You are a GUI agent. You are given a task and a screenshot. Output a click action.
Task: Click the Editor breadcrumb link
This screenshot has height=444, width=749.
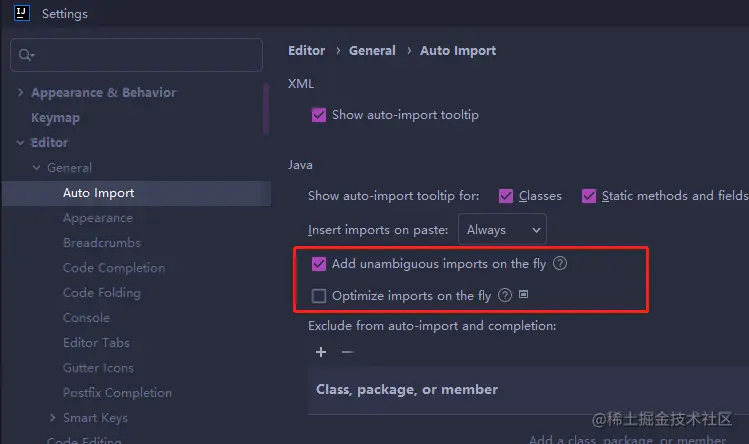pos(306,51)
